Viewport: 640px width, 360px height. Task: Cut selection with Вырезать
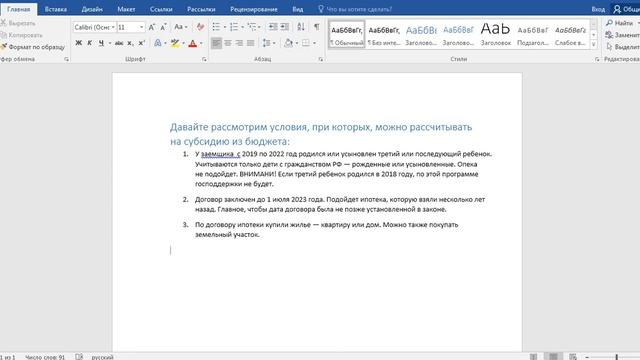(18, 23)
